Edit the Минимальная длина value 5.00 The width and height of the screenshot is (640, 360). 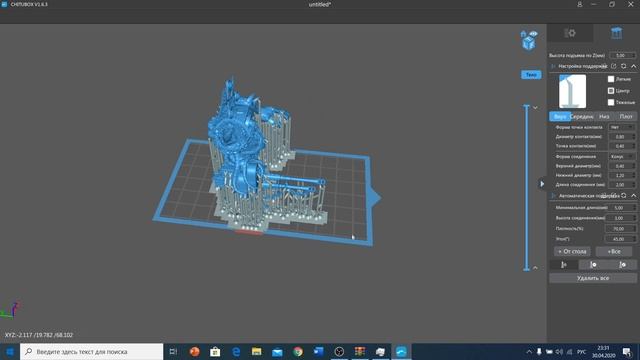[620, 208]
